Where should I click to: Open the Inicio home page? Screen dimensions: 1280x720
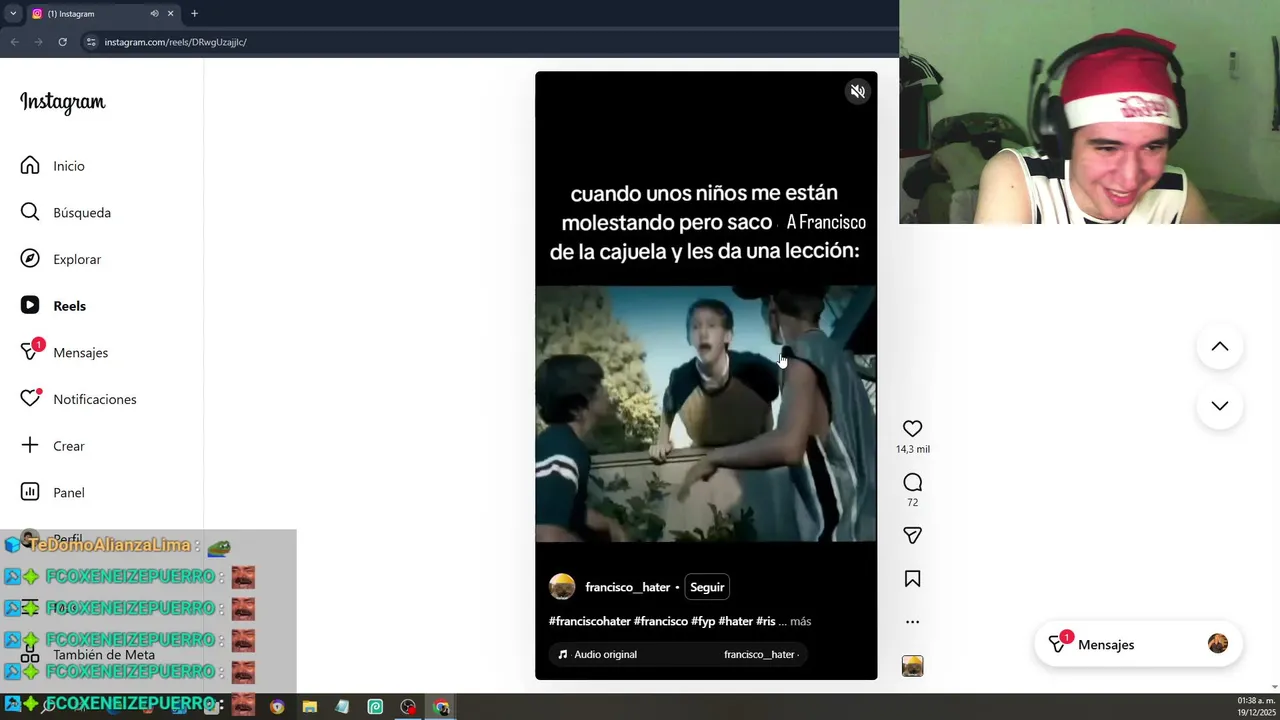[x=53, y=166]
